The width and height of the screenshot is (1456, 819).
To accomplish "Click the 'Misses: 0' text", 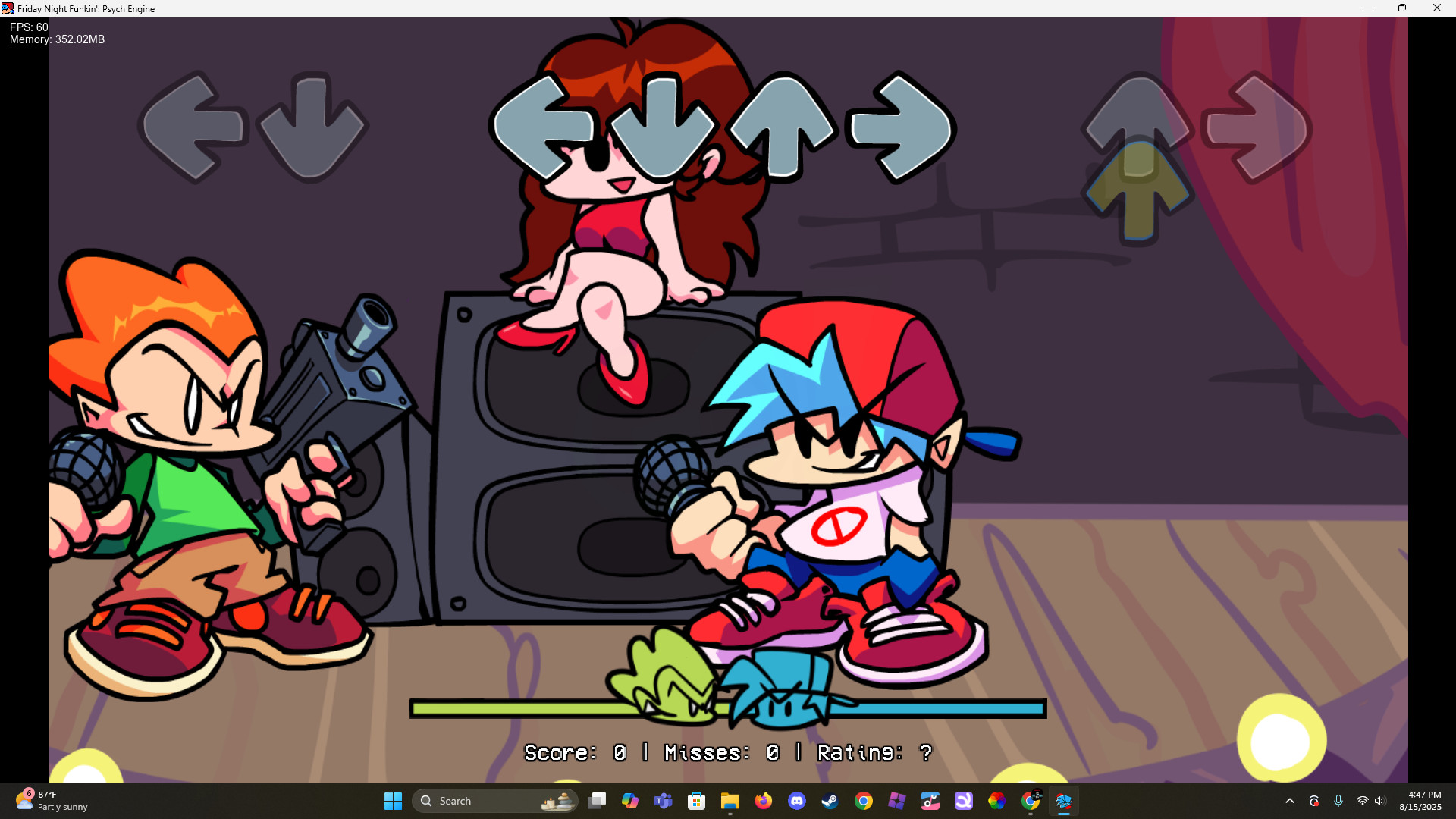I will click(x=722, y=752).
